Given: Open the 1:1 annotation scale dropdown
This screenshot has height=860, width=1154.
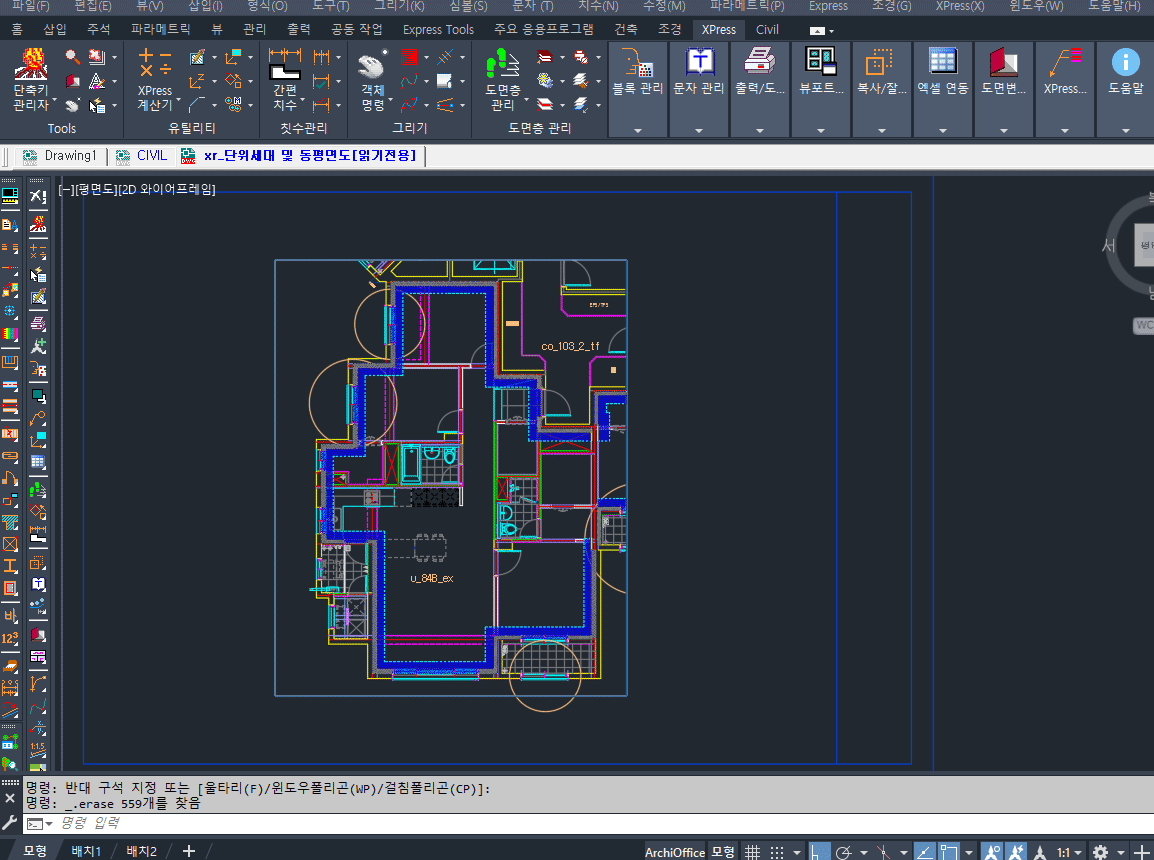Looking at the screenshot, I should [x=1067, y=852].
